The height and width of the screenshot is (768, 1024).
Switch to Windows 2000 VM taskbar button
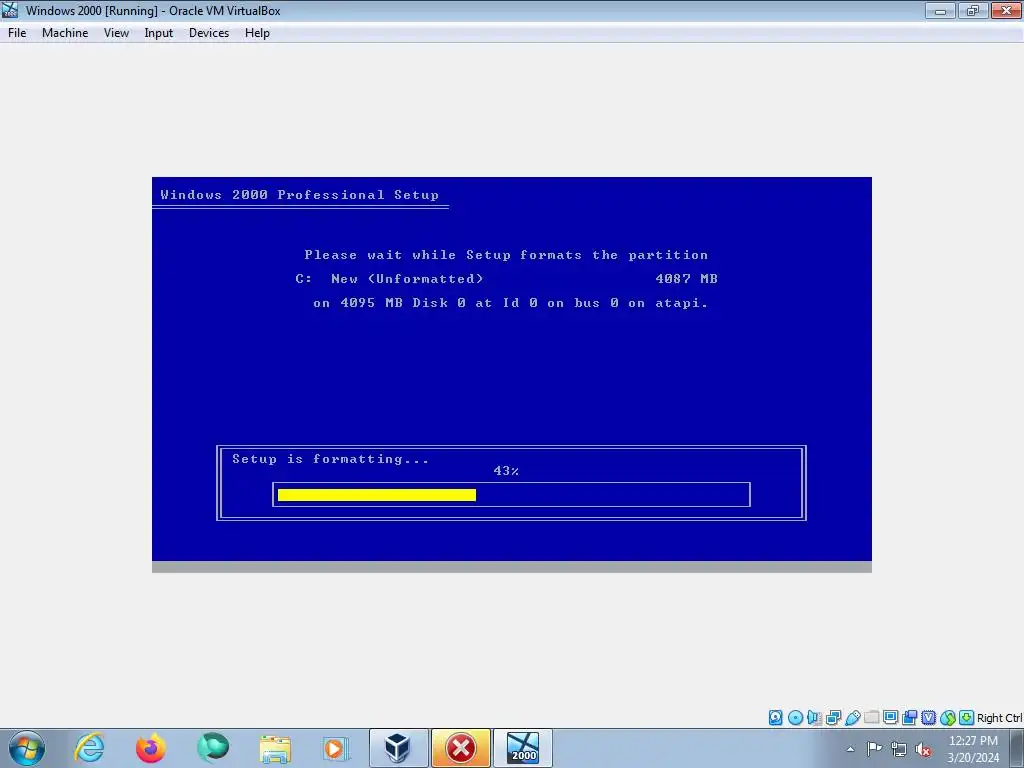point(522,748)
